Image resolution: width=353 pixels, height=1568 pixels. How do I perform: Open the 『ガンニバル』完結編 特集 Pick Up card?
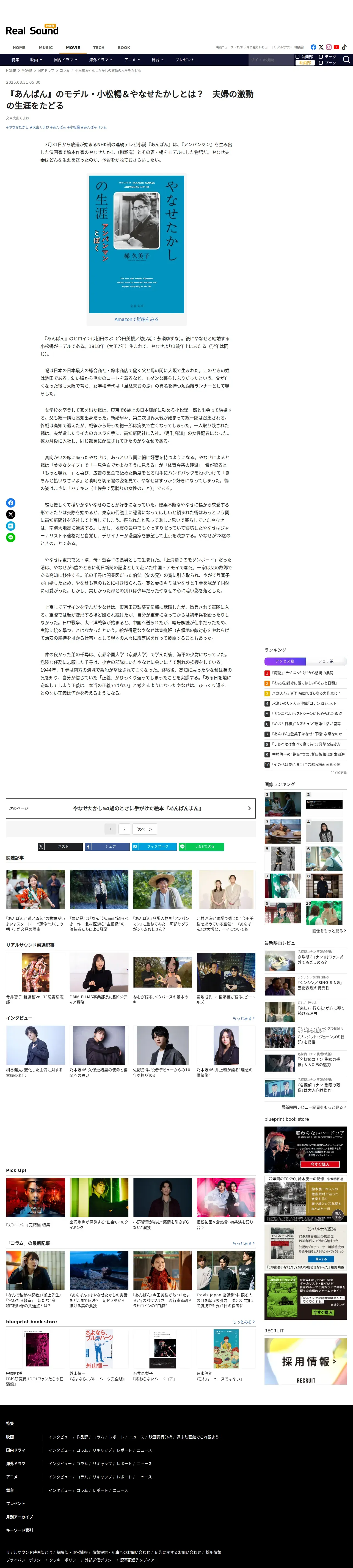point(35,1203)
